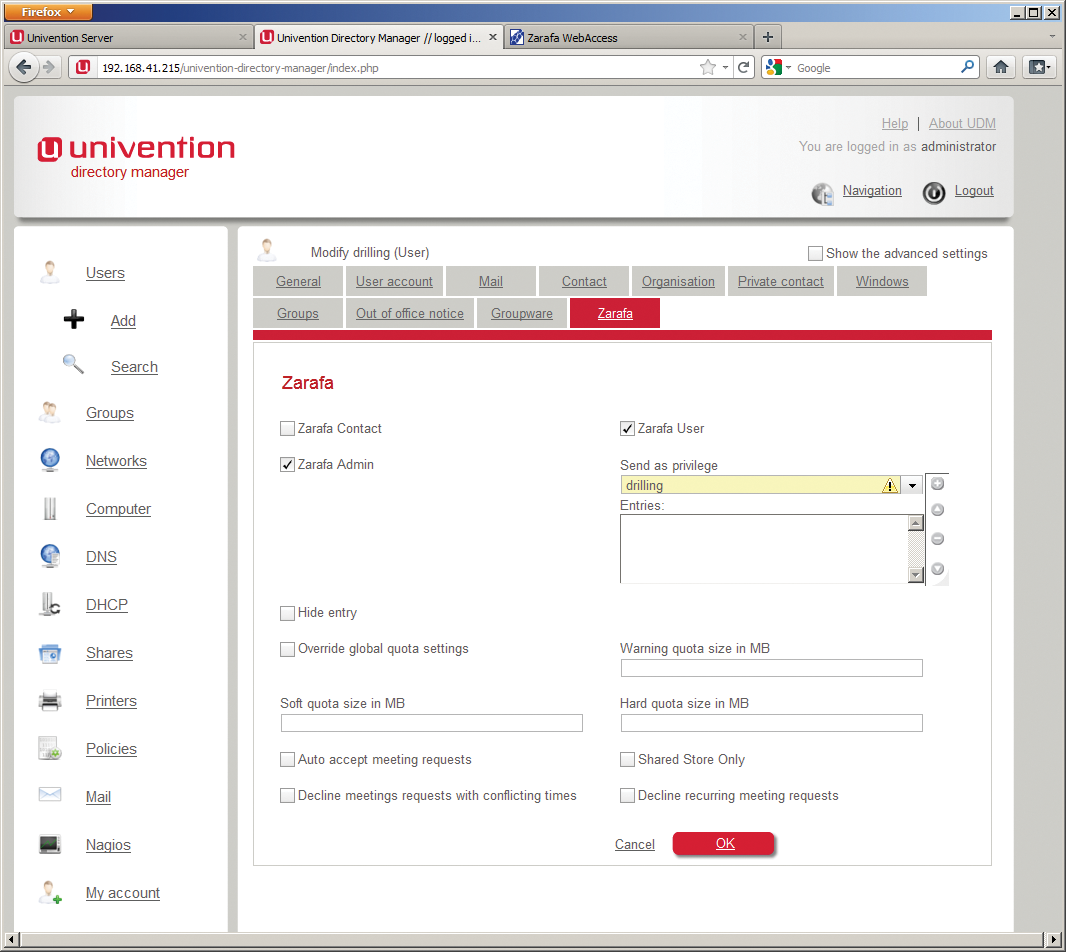Click the Warning quota size input field

click(771, 668)
